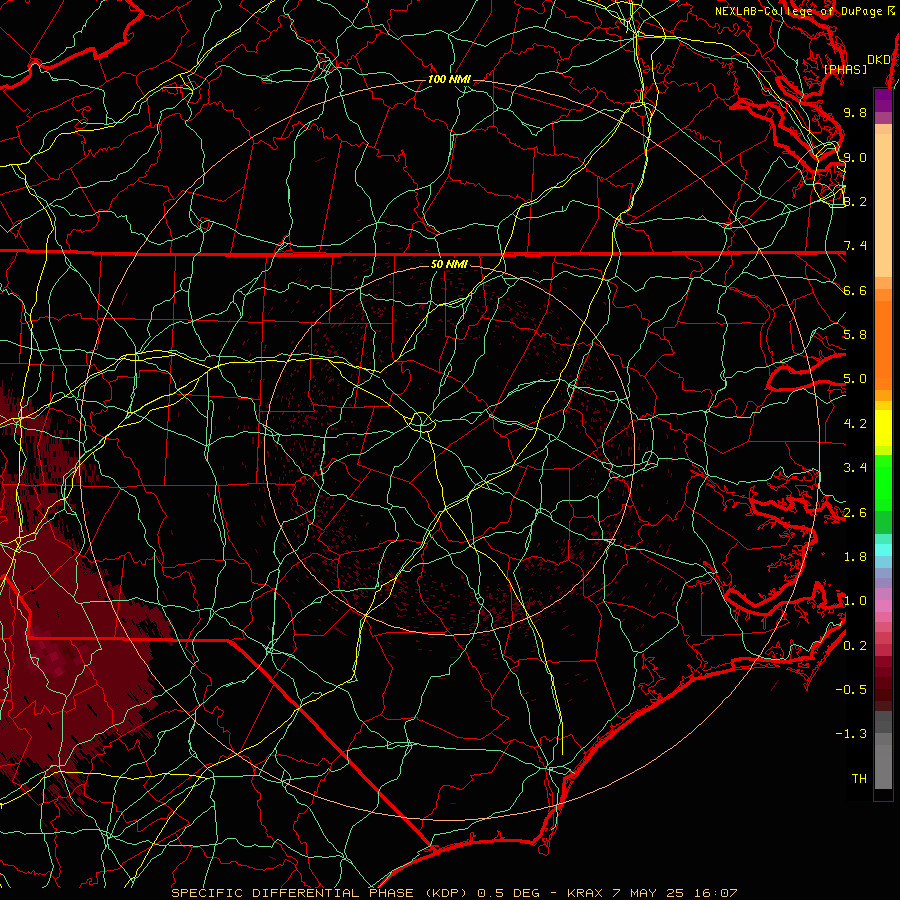The image size is (900, 900).
Task: Select the 9.0 value on color scale
Action: (x=855, y=157)
